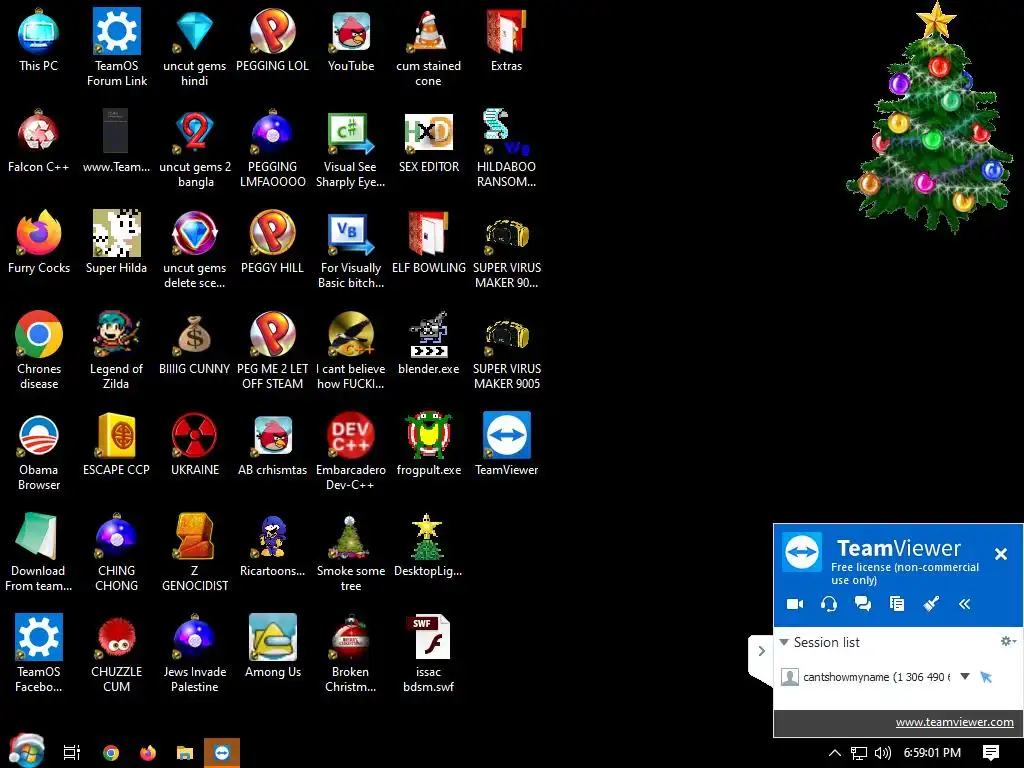Select the AB crhismtas icon

tap(272, 443)
